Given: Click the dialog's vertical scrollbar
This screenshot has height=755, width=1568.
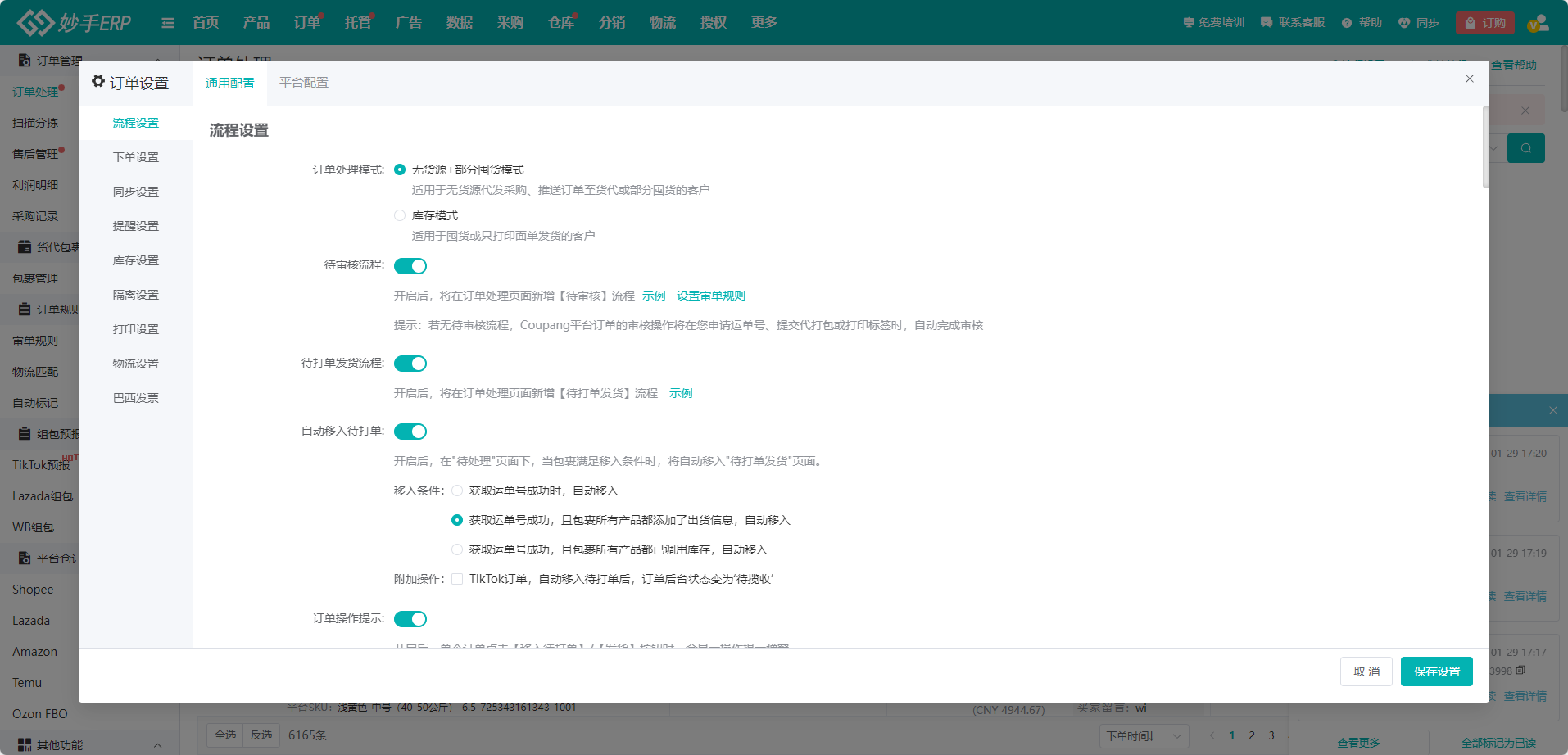Looking at the screenshot, I should point(1485,147).
